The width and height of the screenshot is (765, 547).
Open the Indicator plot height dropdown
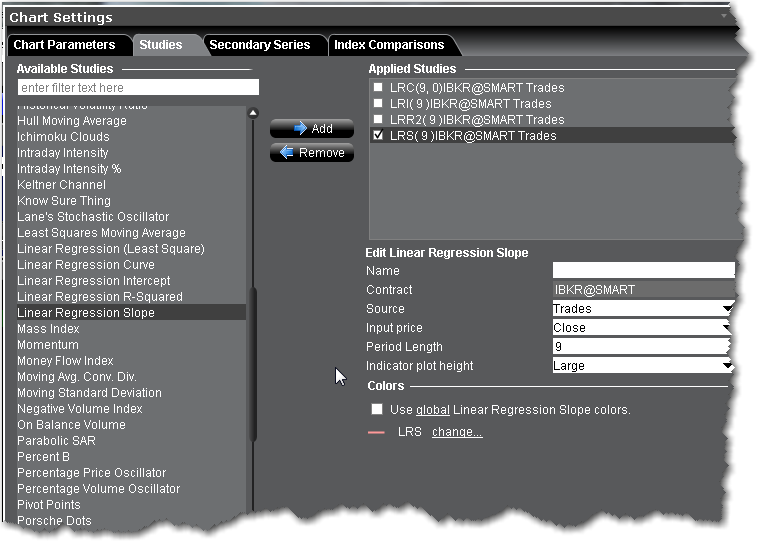pyautogui.click(x=643, y=366)
